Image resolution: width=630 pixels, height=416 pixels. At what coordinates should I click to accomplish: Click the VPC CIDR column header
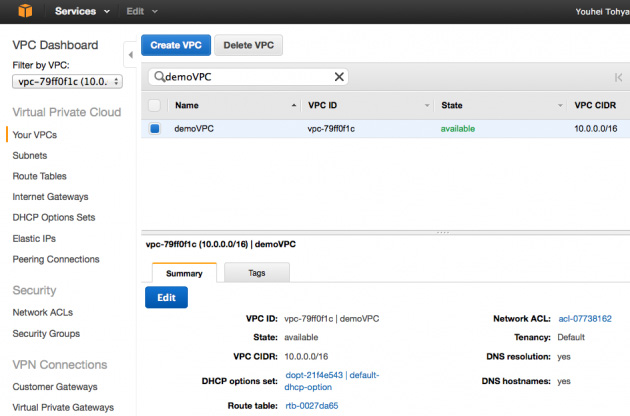pos(595,105)
